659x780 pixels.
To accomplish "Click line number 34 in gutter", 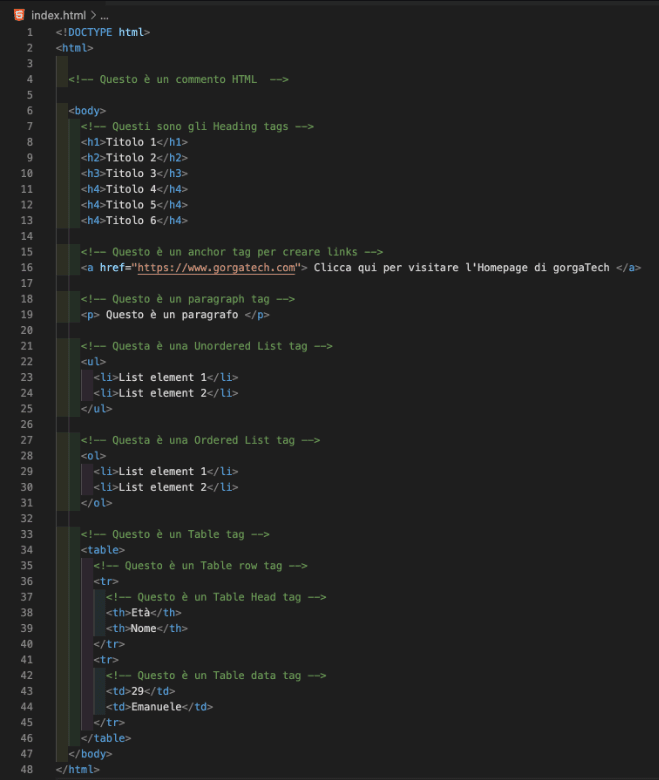I will point(27,550).
